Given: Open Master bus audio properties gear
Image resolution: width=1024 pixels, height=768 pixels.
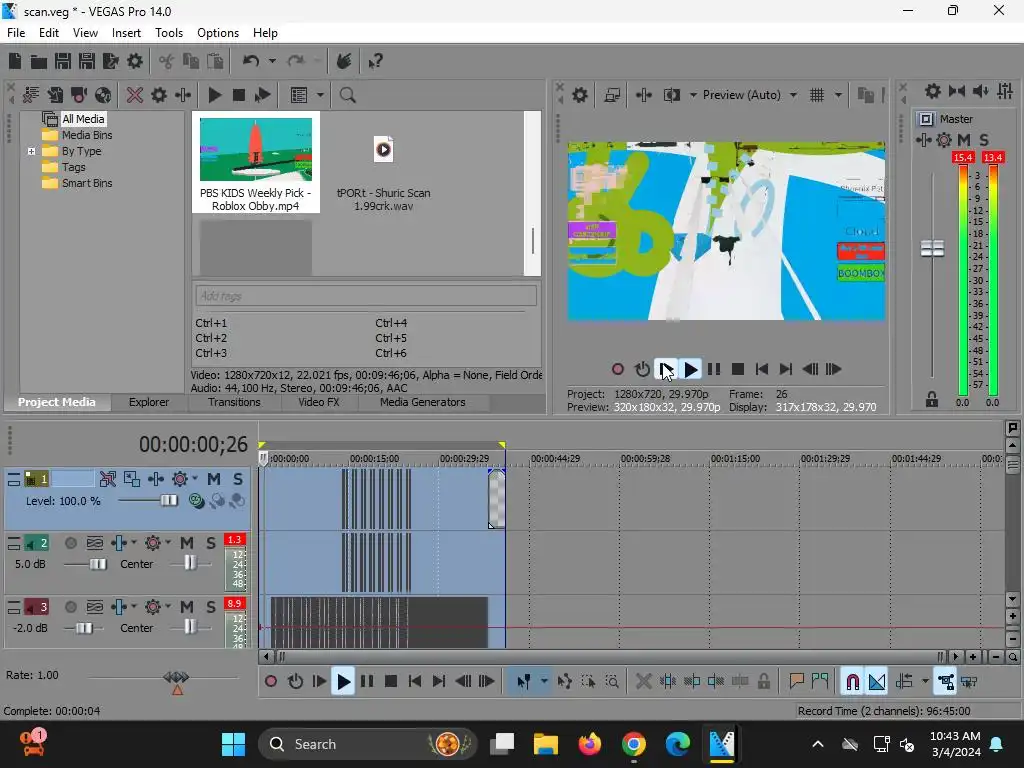Looking at the screenshot, I should tap(933, 91).
